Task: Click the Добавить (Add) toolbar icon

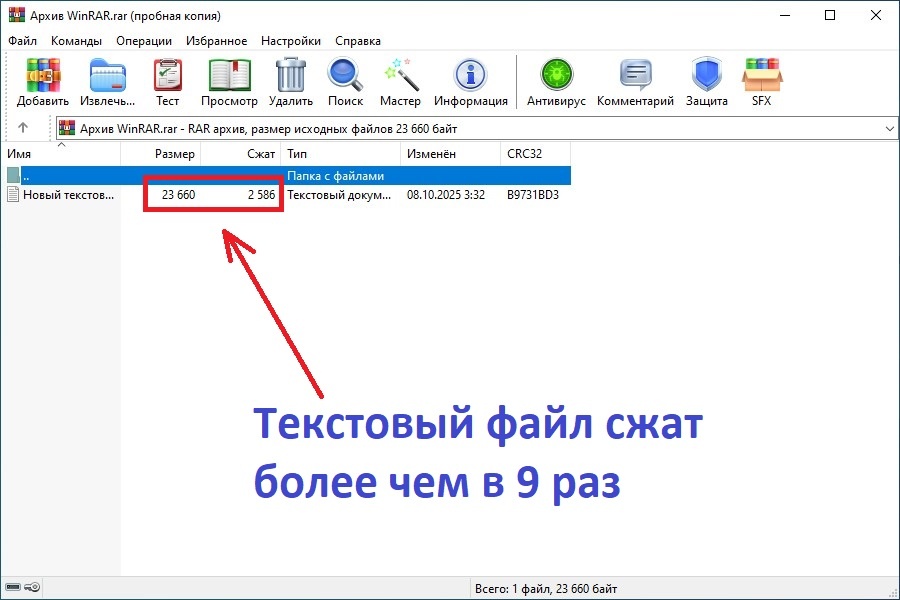Action: coord(43,75)
